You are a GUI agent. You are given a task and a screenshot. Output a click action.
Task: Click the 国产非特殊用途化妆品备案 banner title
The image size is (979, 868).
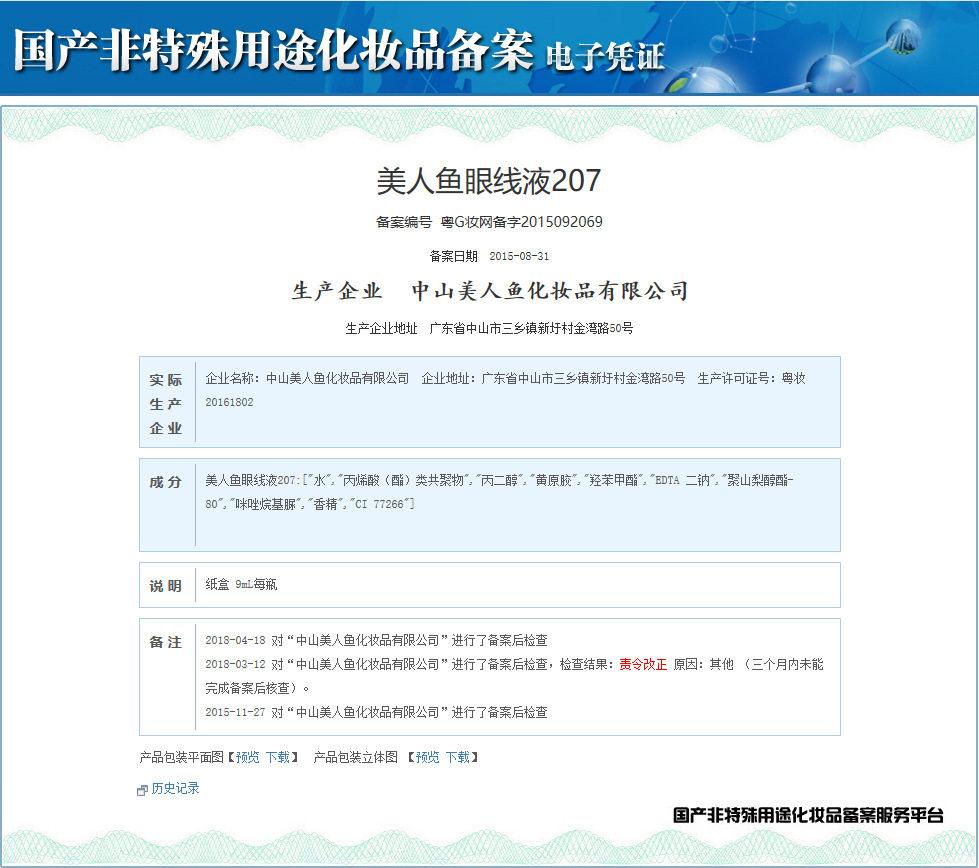272,50
